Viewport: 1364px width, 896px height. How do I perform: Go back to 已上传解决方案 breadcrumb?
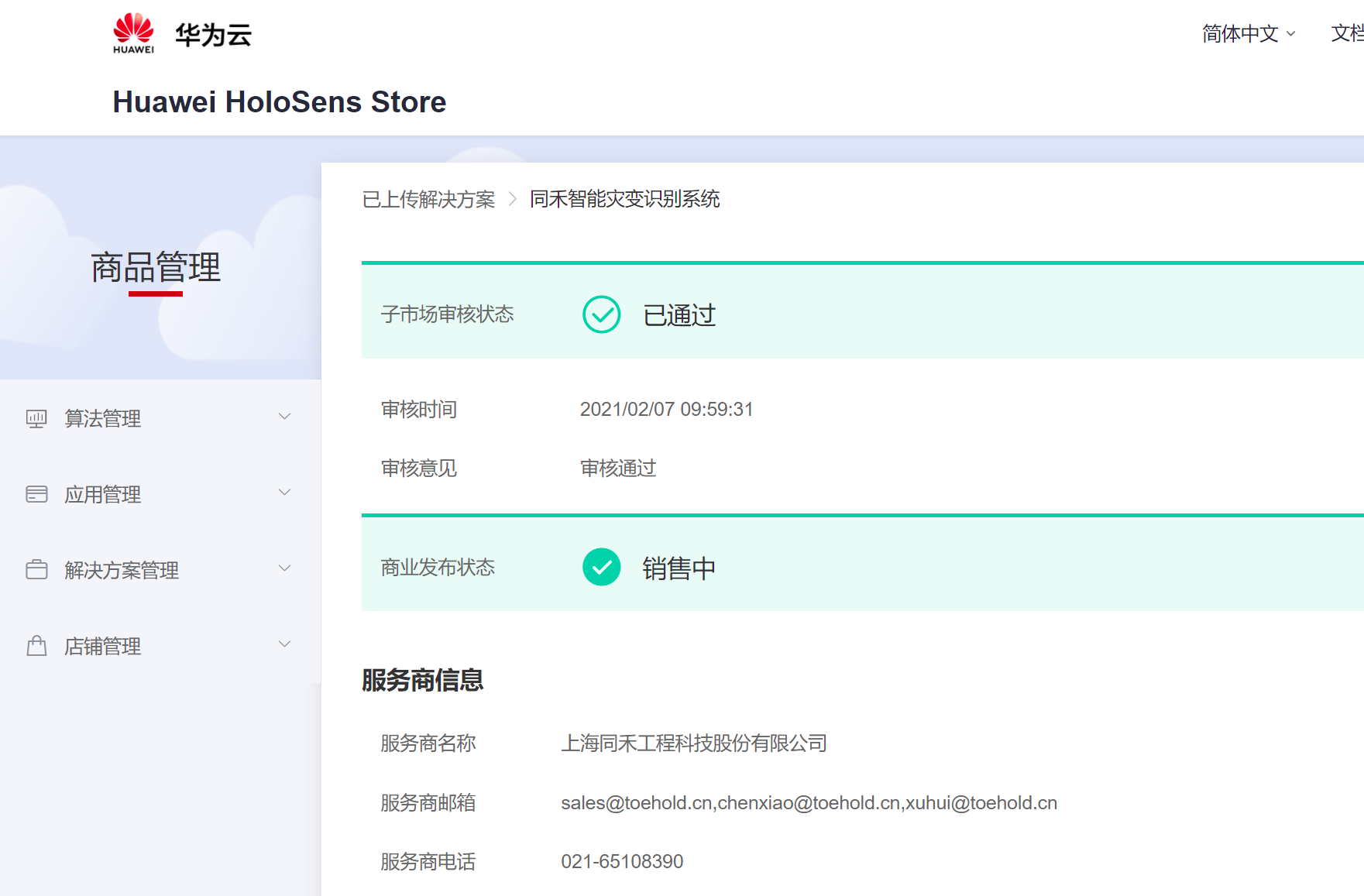tap(428, 200)
